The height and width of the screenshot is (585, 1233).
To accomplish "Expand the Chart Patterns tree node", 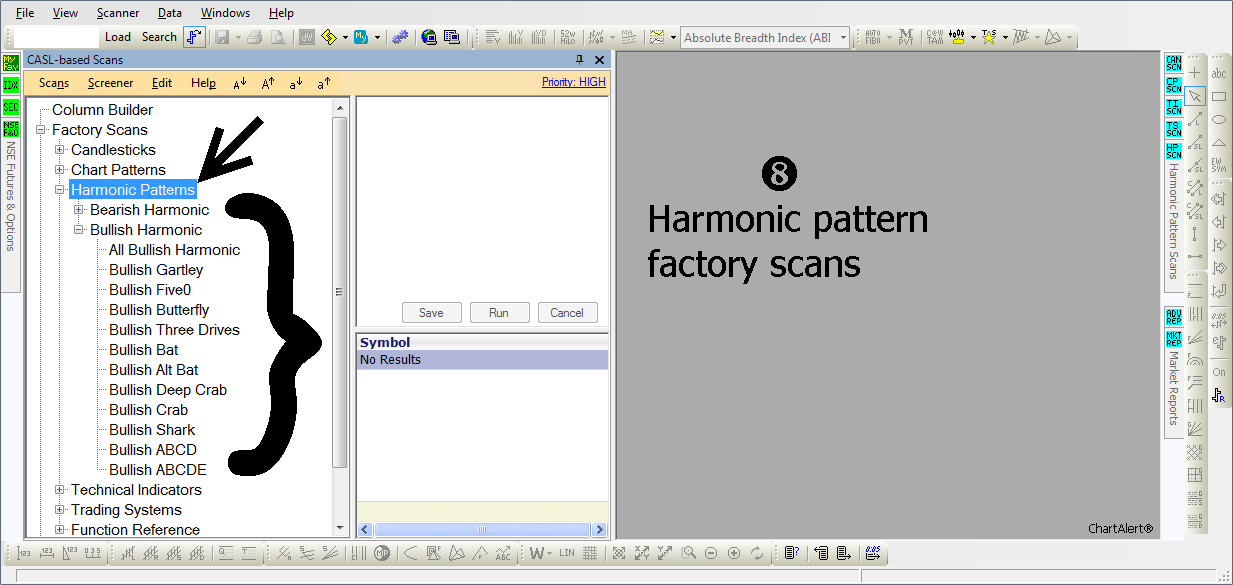I will tap(60, 170).
